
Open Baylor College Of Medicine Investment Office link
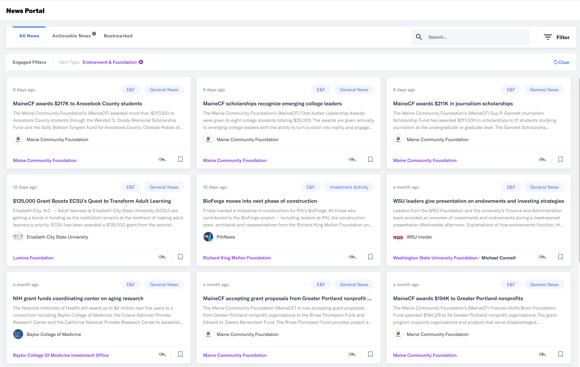coord(61,355)
